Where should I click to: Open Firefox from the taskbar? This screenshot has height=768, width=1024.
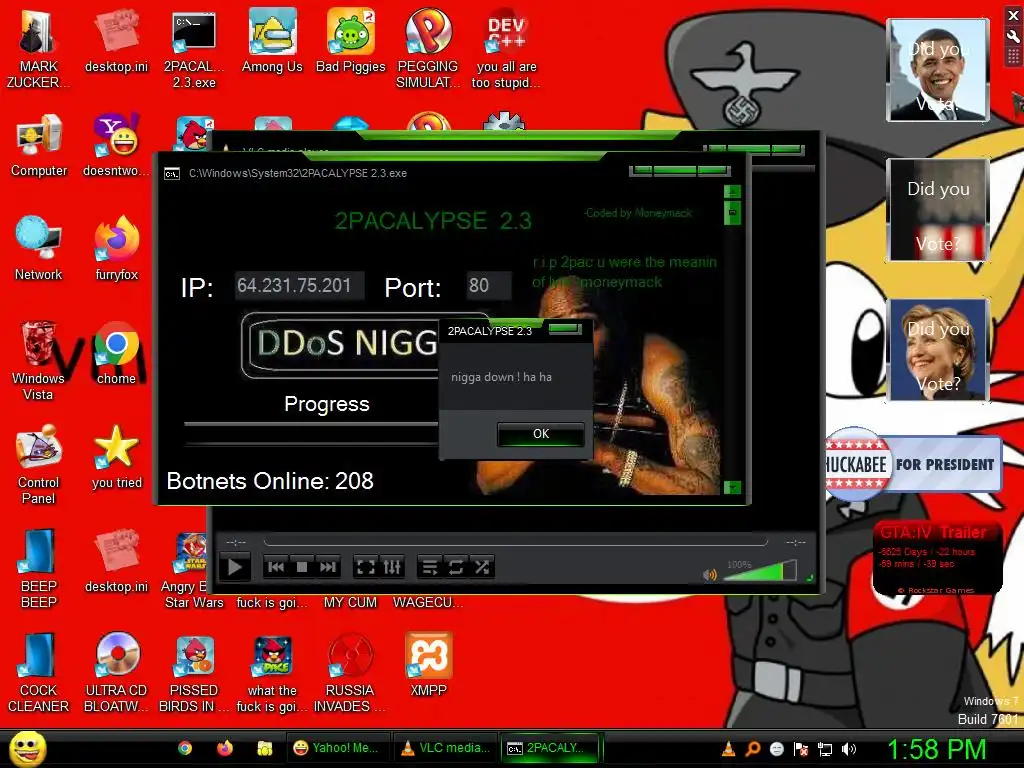point(225,748)
